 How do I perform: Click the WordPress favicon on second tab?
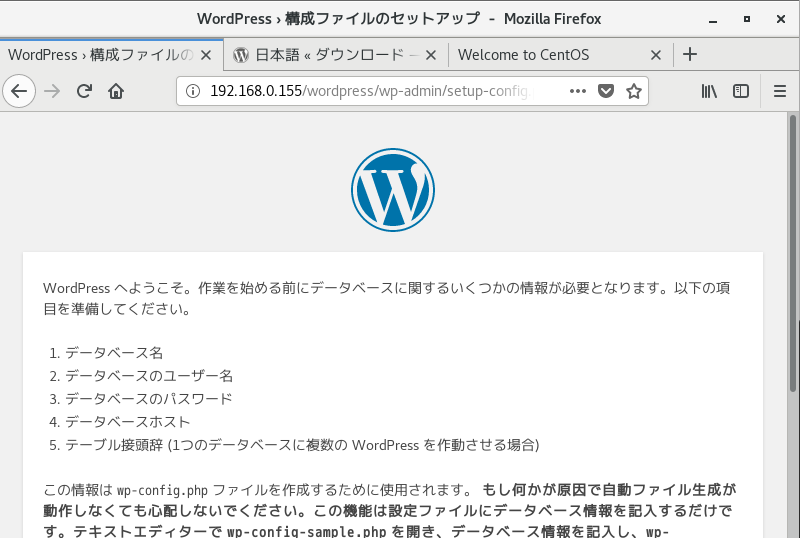tap(241, 55)
